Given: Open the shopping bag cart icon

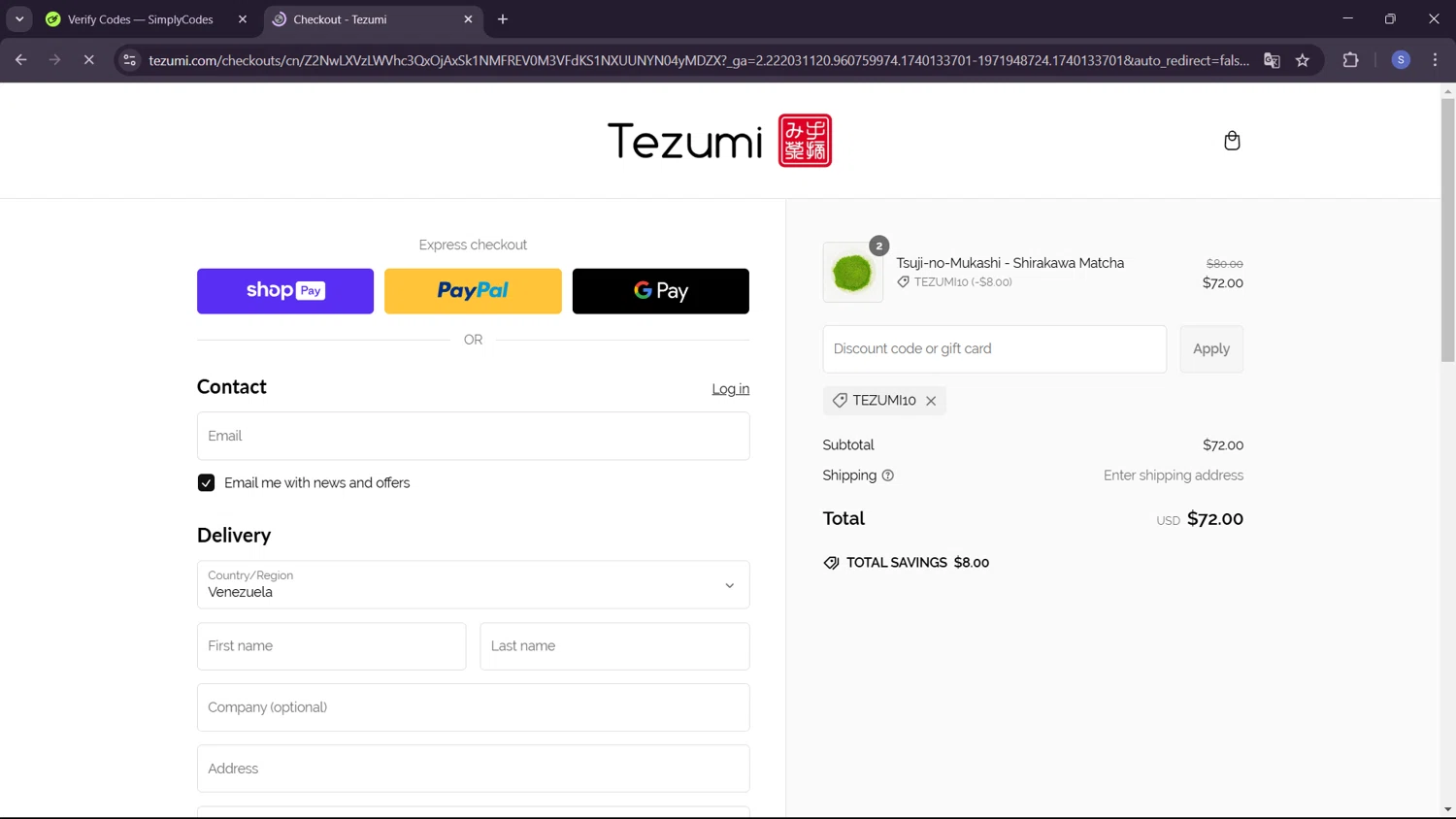Looking at the screenshot, I should click(1232, 141).
